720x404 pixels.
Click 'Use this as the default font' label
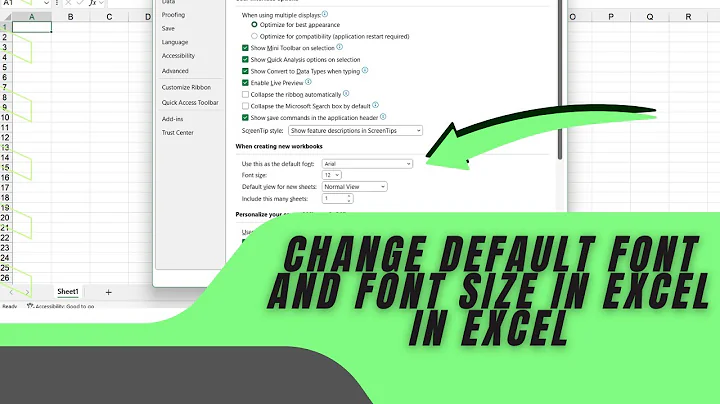coord(278,164)
